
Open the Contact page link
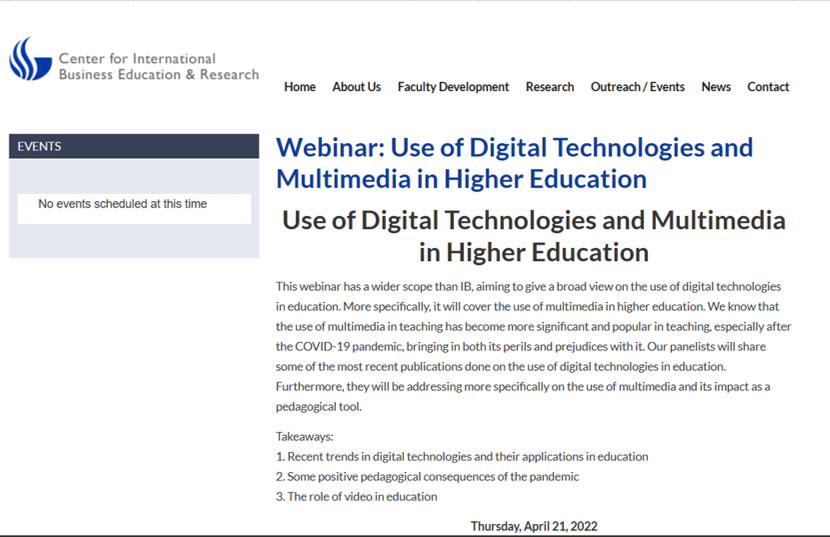pos(768,87)
